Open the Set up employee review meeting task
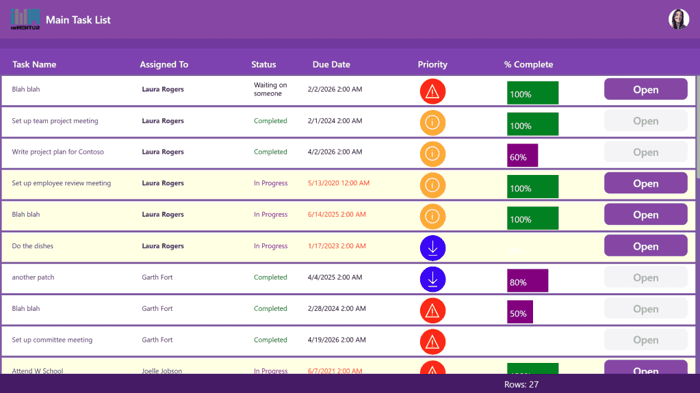The height and width of the screenshot is (393, 700). pos(646,183)
